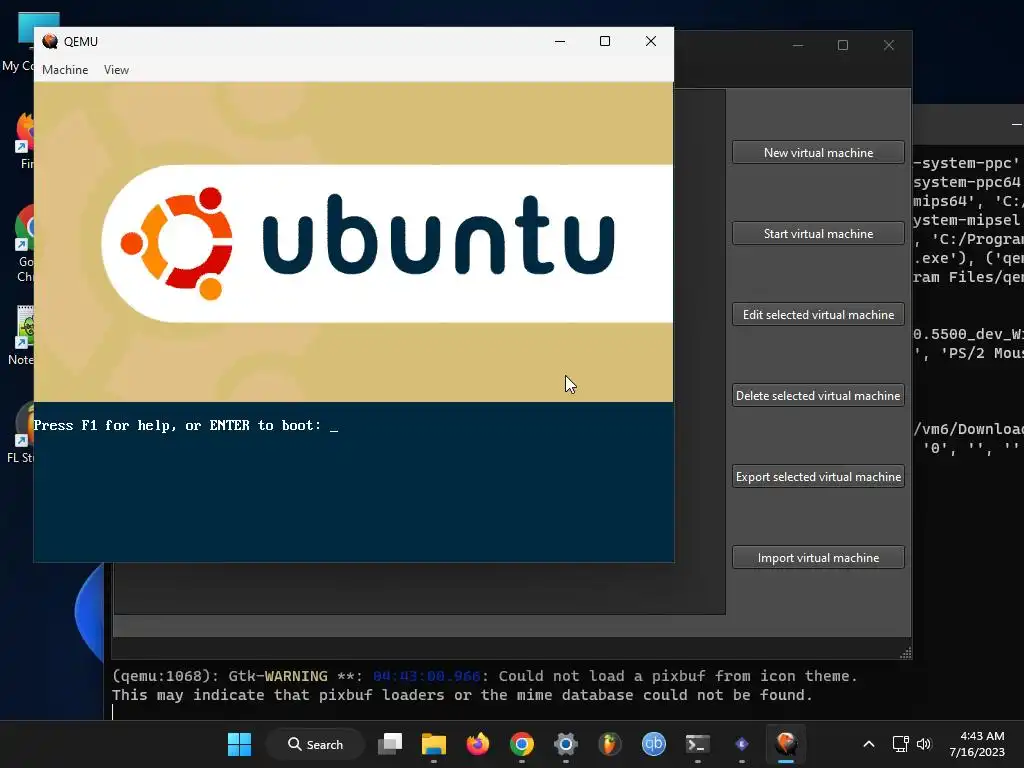The height and width of the screenshot is (768, 1024).
Task: Minimize the QEMU window
Action: [560, 41]
